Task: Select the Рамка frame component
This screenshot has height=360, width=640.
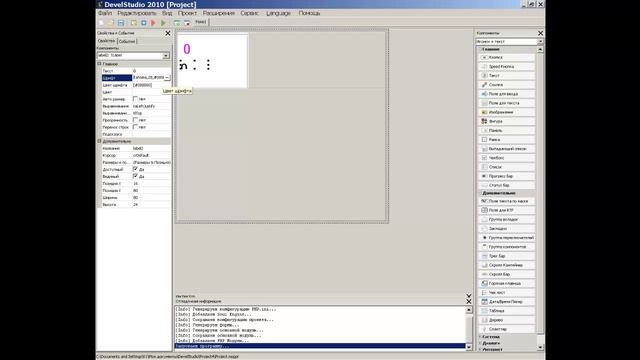Action: point(507,140)
